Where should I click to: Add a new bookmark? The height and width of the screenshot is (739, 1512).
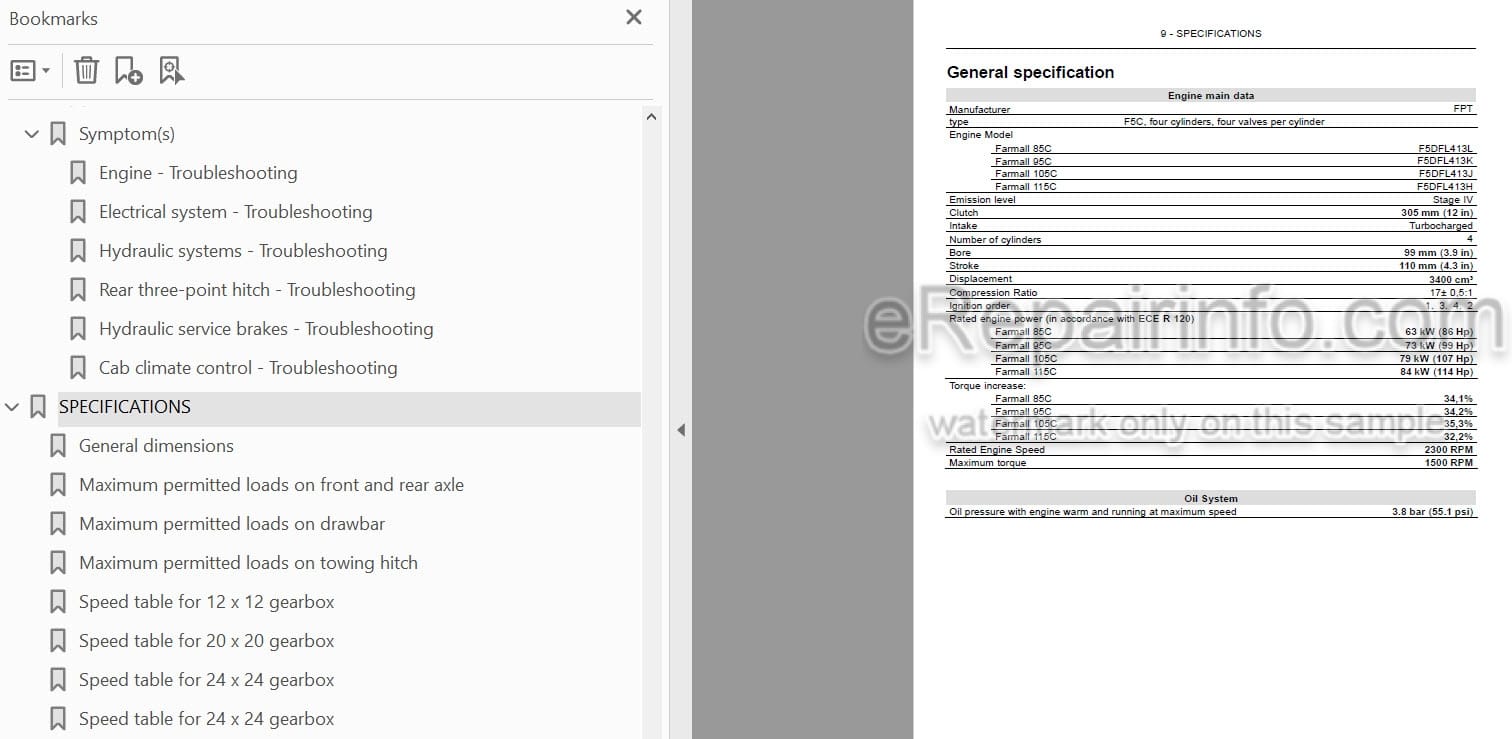pyautogui.click(x=128, y=70)
